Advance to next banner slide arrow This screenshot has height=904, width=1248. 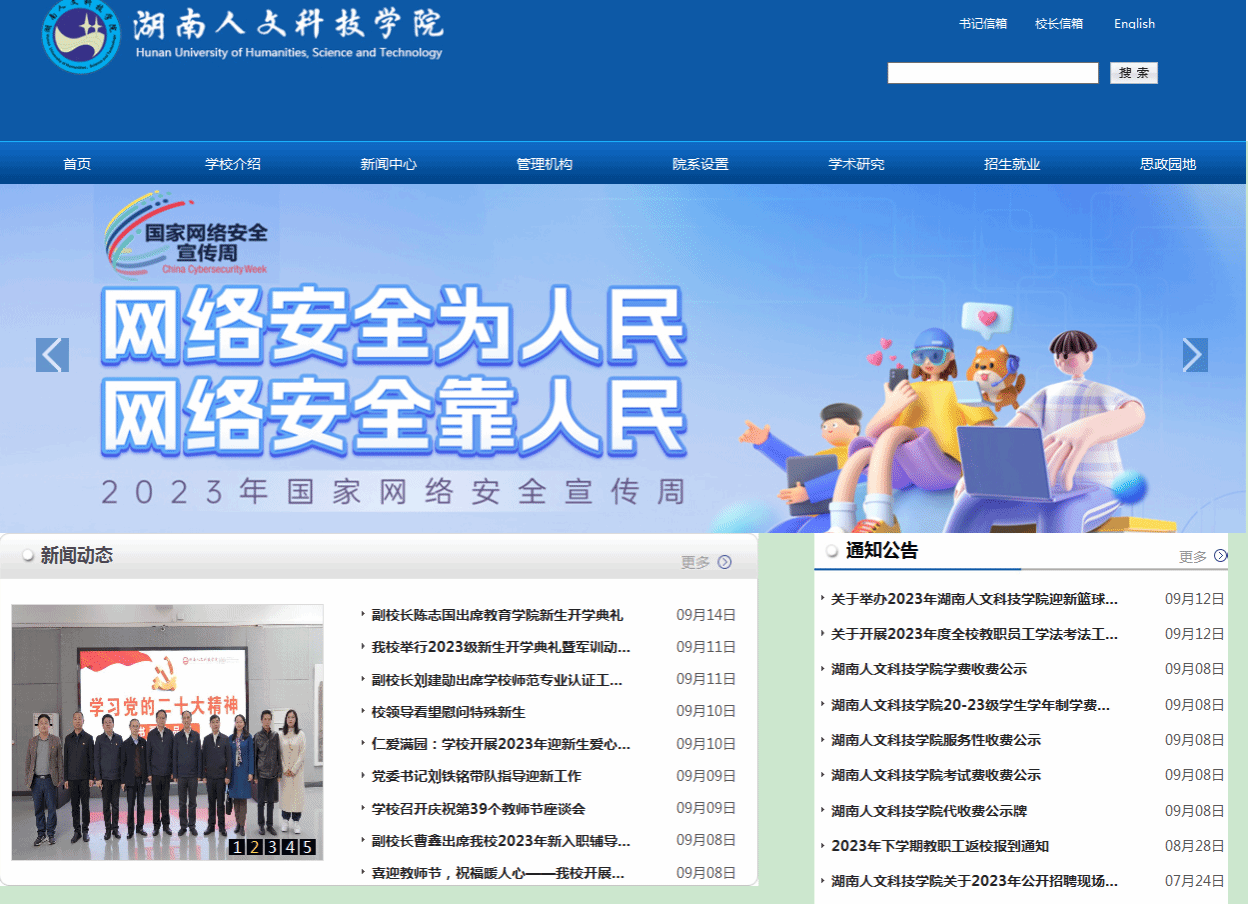[x=1195, y=355]
